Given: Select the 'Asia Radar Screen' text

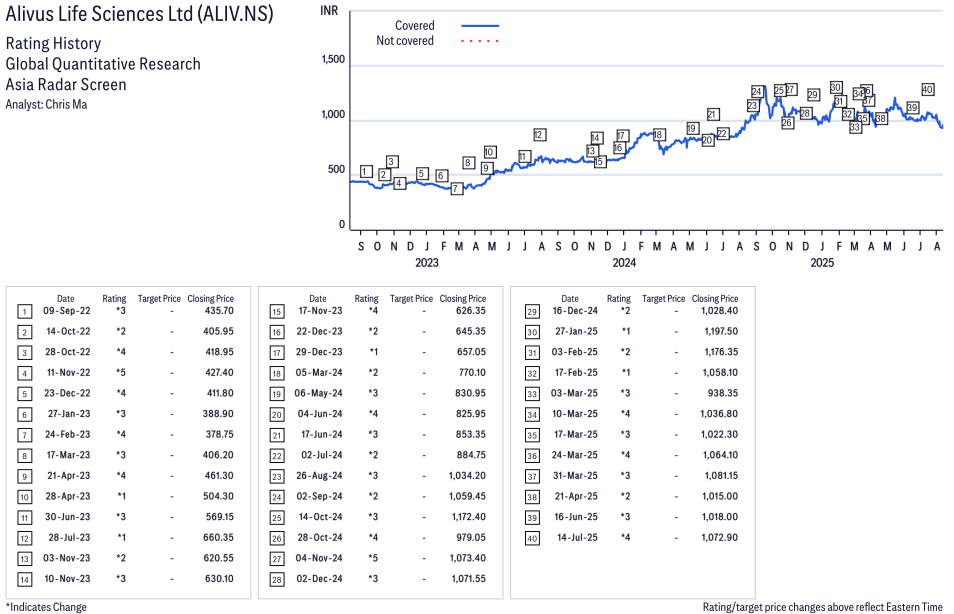Looking at the screenshot, I should (x=66, y=84).
